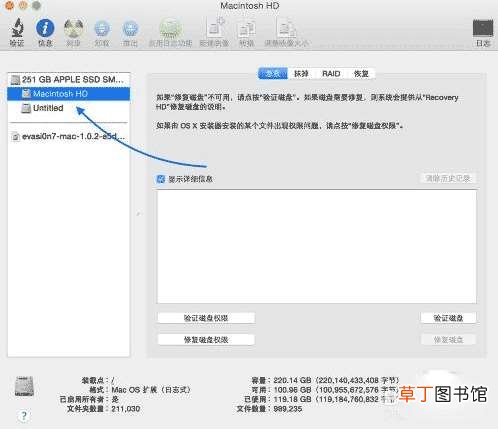Click the yellow minimize window button
This screenshot has width=498, height=429.
[x=23, y=5]
